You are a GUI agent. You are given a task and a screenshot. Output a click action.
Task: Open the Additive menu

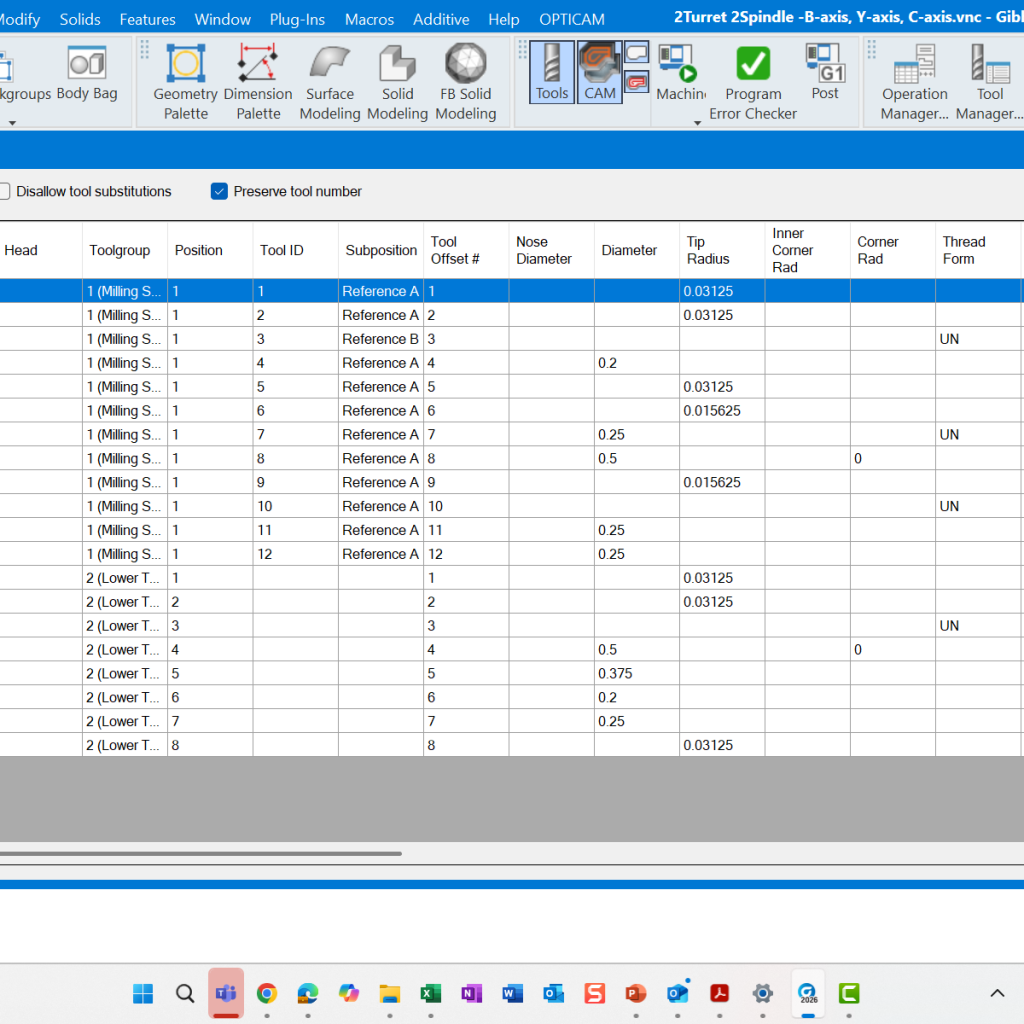click(441, 19)
